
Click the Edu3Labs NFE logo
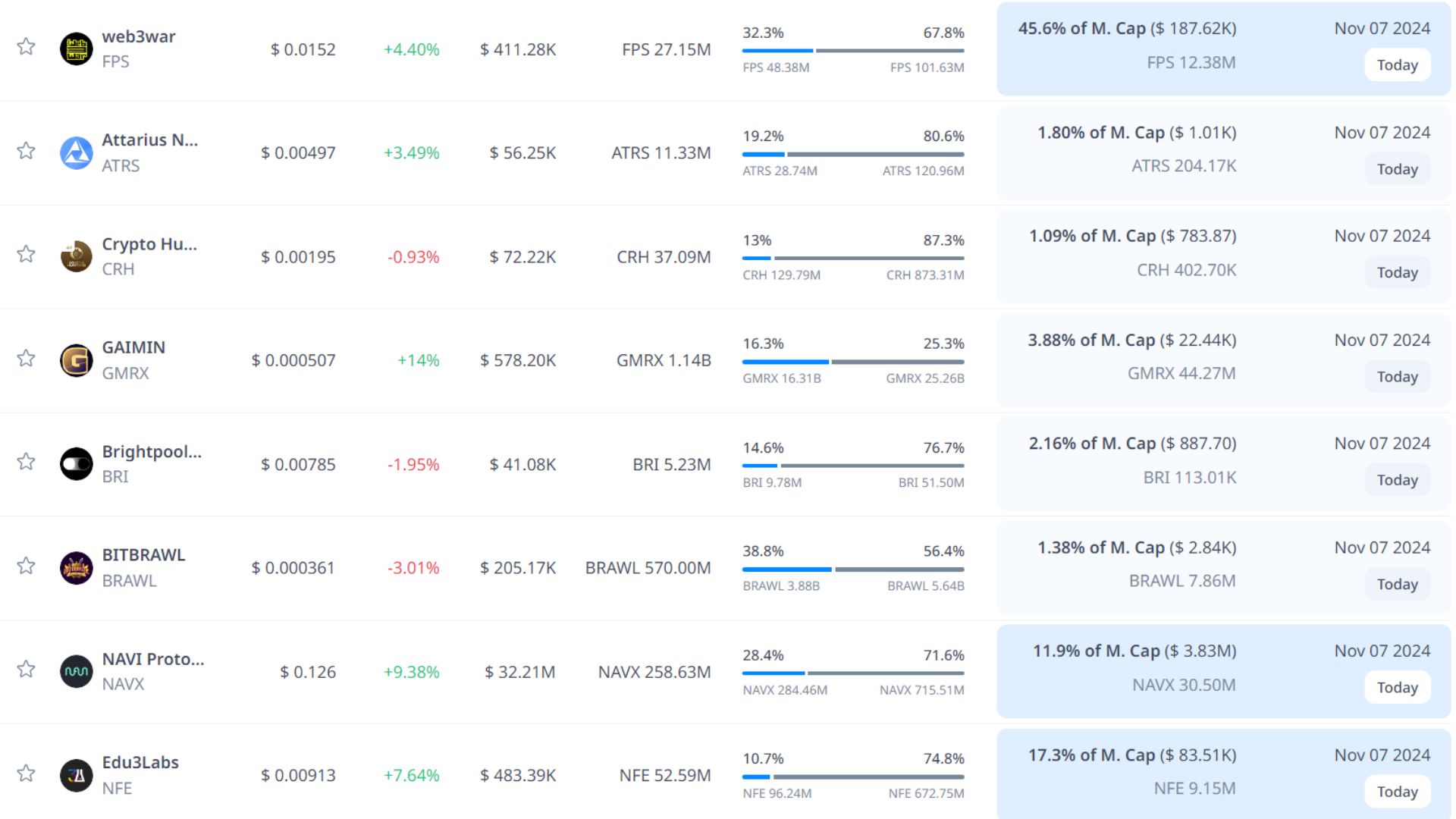point(76,775)
